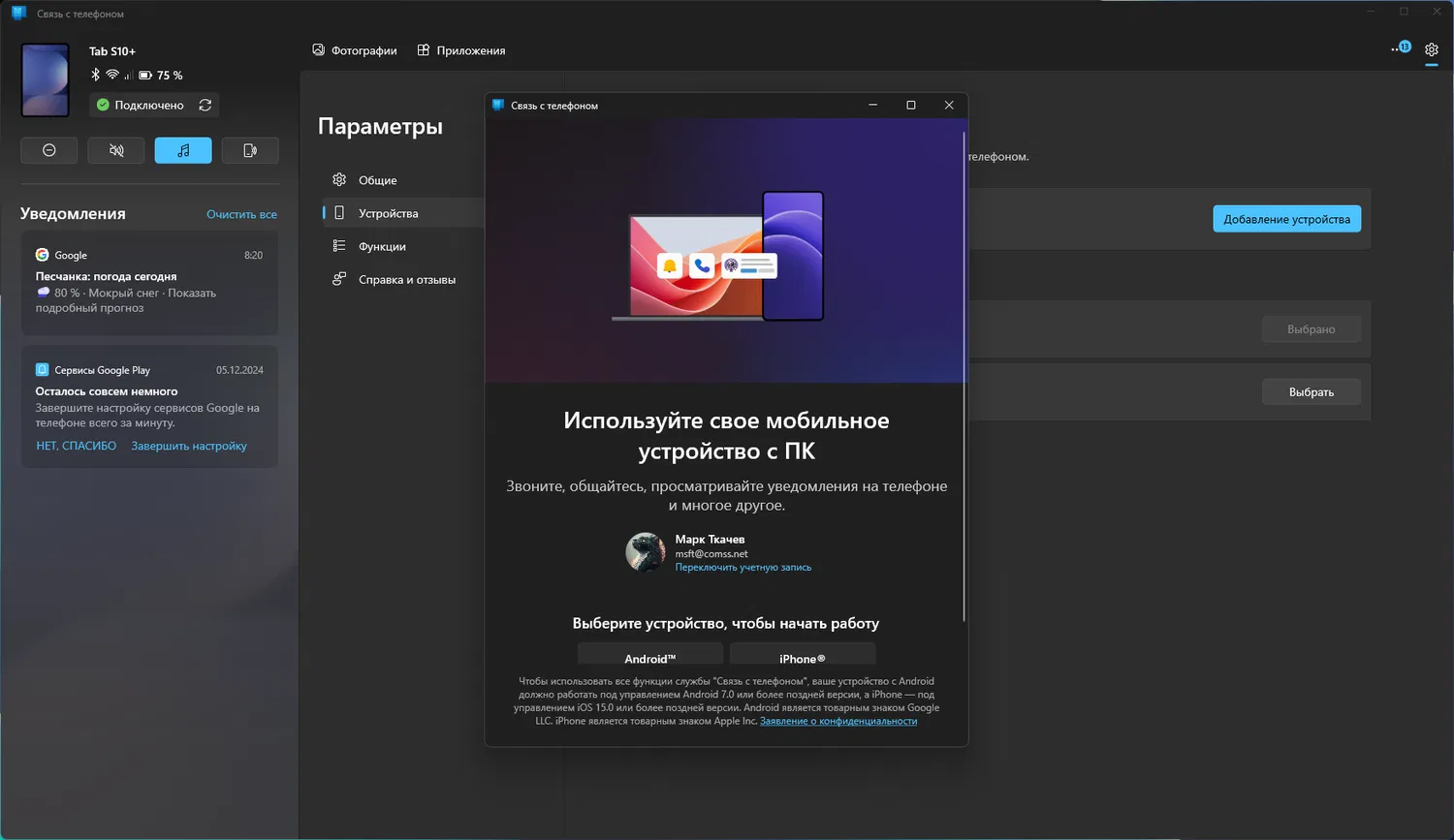Toggle the muted speaker button
Screen dimensions: 1454x840
point(116,150)
